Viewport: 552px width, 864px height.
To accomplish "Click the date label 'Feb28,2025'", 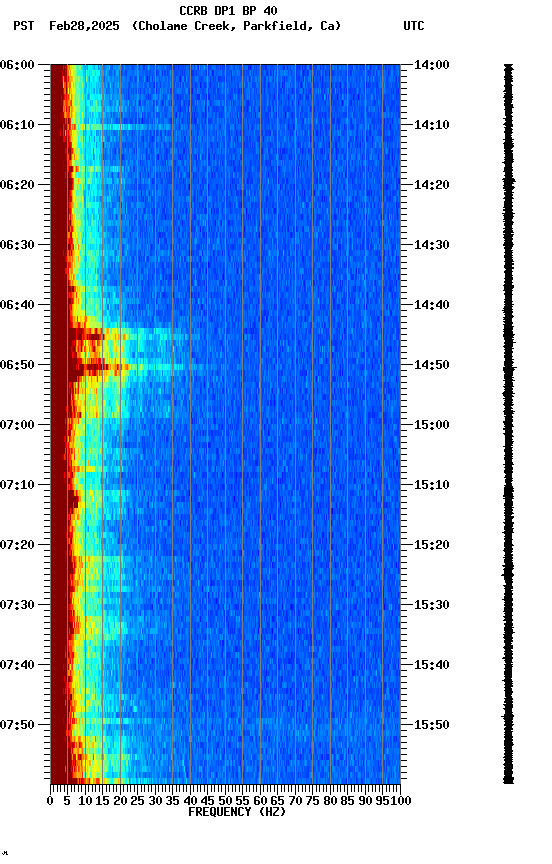I will pos(84,26).
